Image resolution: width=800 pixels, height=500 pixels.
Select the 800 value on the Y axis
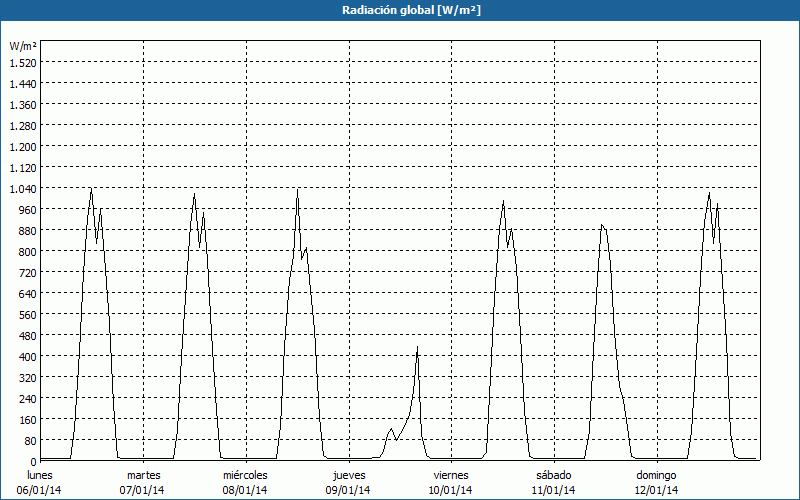(x=23, y=251)
